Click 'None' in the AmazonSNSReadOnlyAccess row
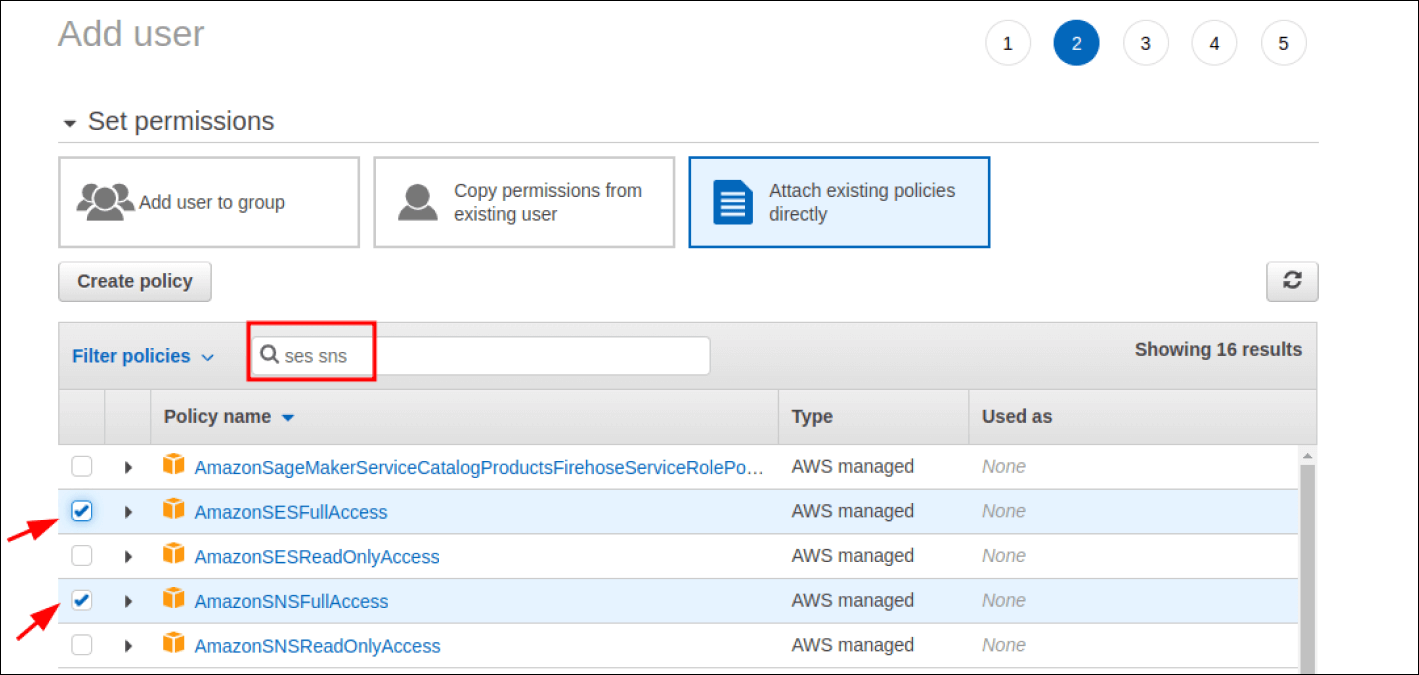Screen dimensions: 1419x675 click(1004, 645)
